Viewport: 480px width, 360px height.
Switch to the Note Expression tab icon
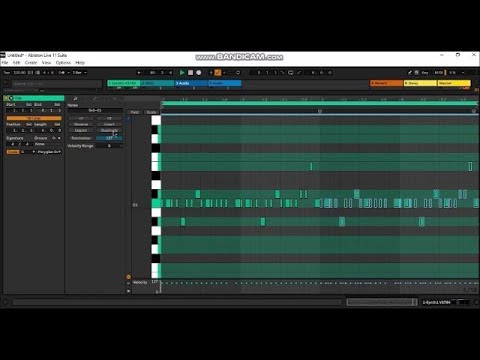(114, 99)
